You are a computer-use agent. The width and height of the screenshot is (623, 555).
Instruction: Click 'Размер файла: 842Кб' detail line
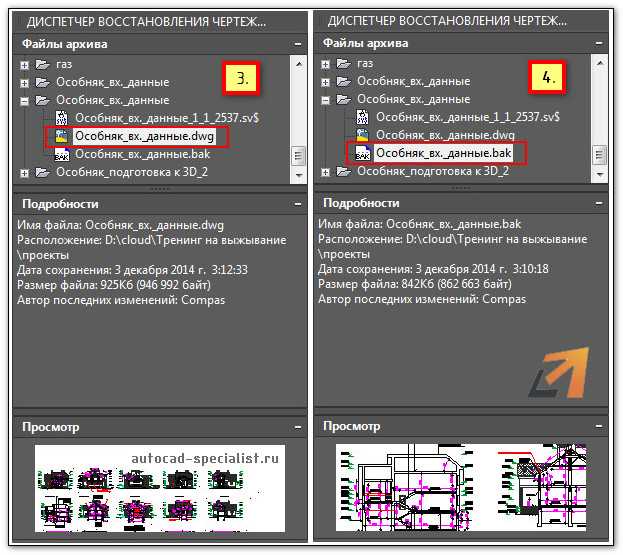(414, 284)
